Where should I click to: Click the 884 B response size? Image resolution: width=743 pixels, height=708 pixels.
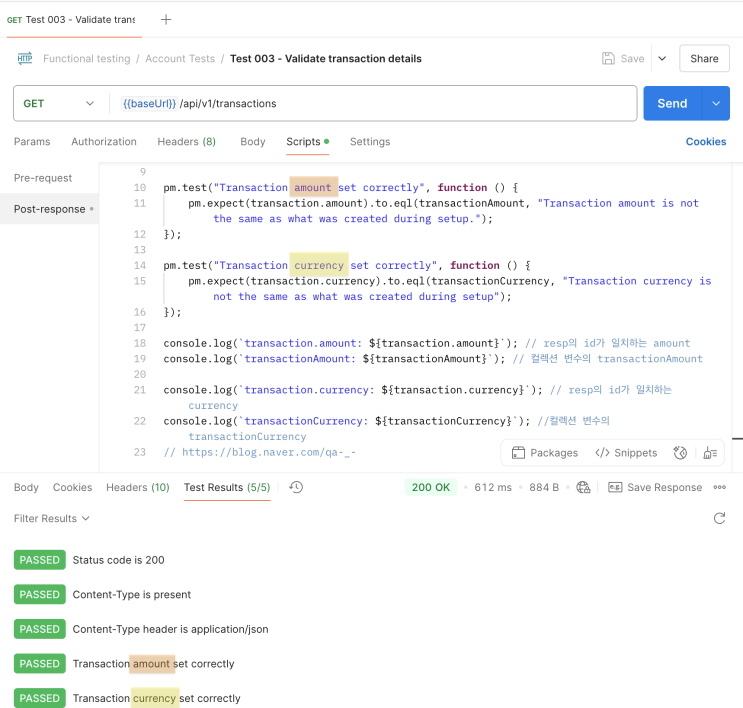544,487
